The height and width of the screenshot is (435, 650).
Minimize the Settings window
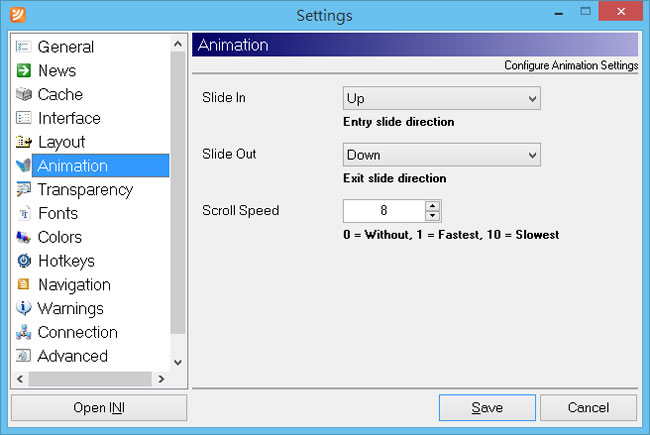(x=558, y=14)
